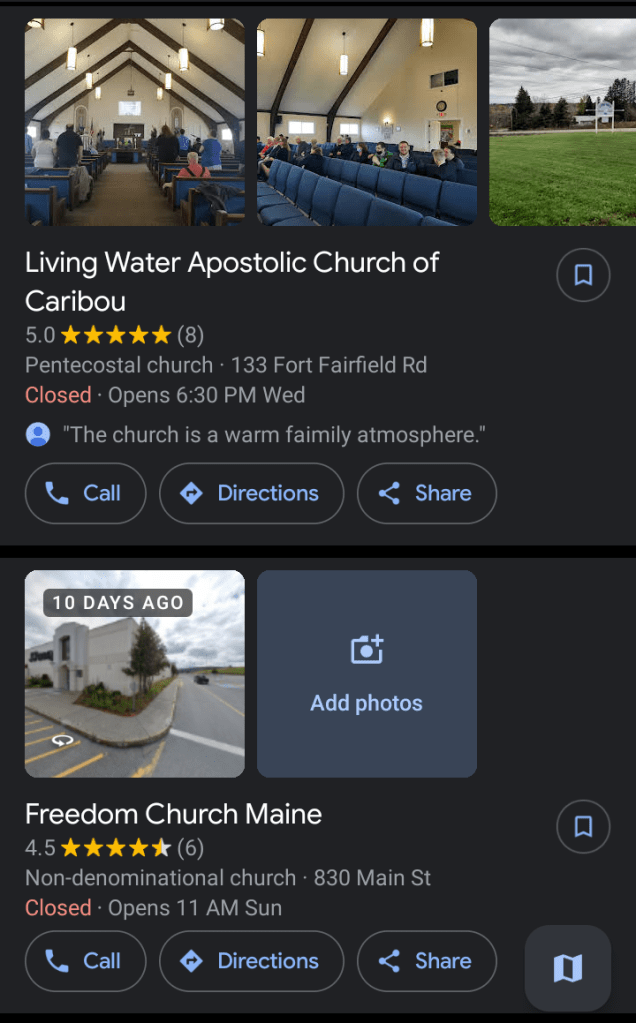View the 4.5 star rating for Freedom Church
The width and height of the screenshot is (636, 1023).
pos(115,848)
